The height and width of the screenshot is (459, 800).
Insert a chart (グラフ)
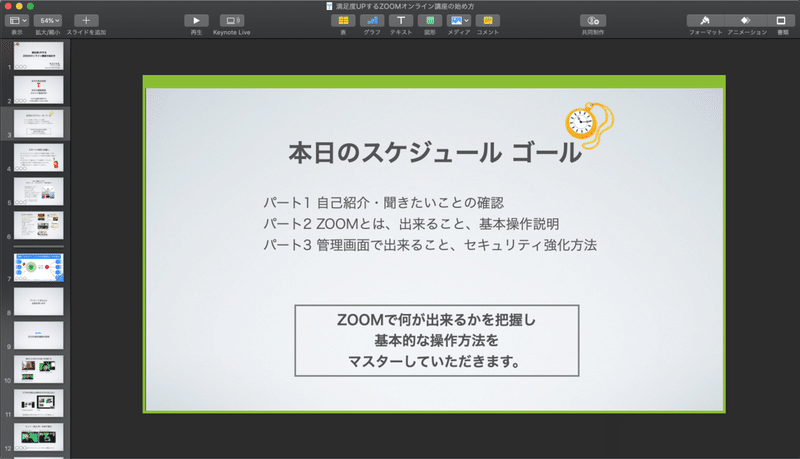pyautogui.click(x=372, y=20)
